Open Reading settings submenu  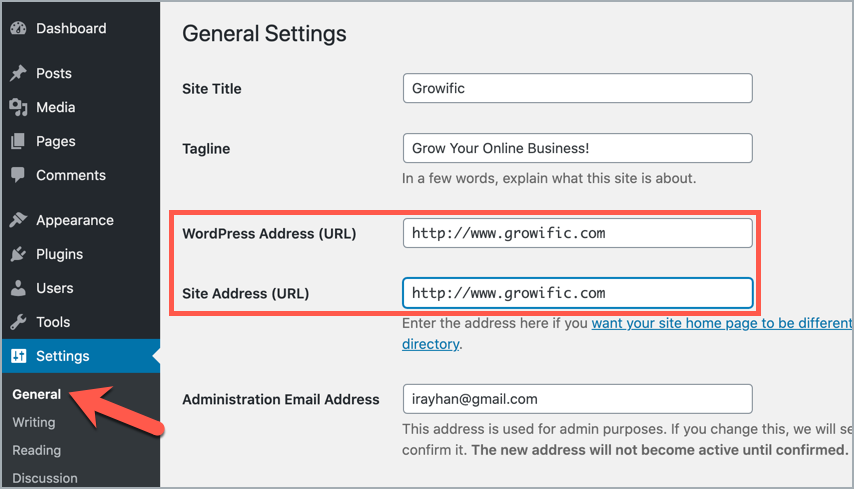click(x=36, y=450)
